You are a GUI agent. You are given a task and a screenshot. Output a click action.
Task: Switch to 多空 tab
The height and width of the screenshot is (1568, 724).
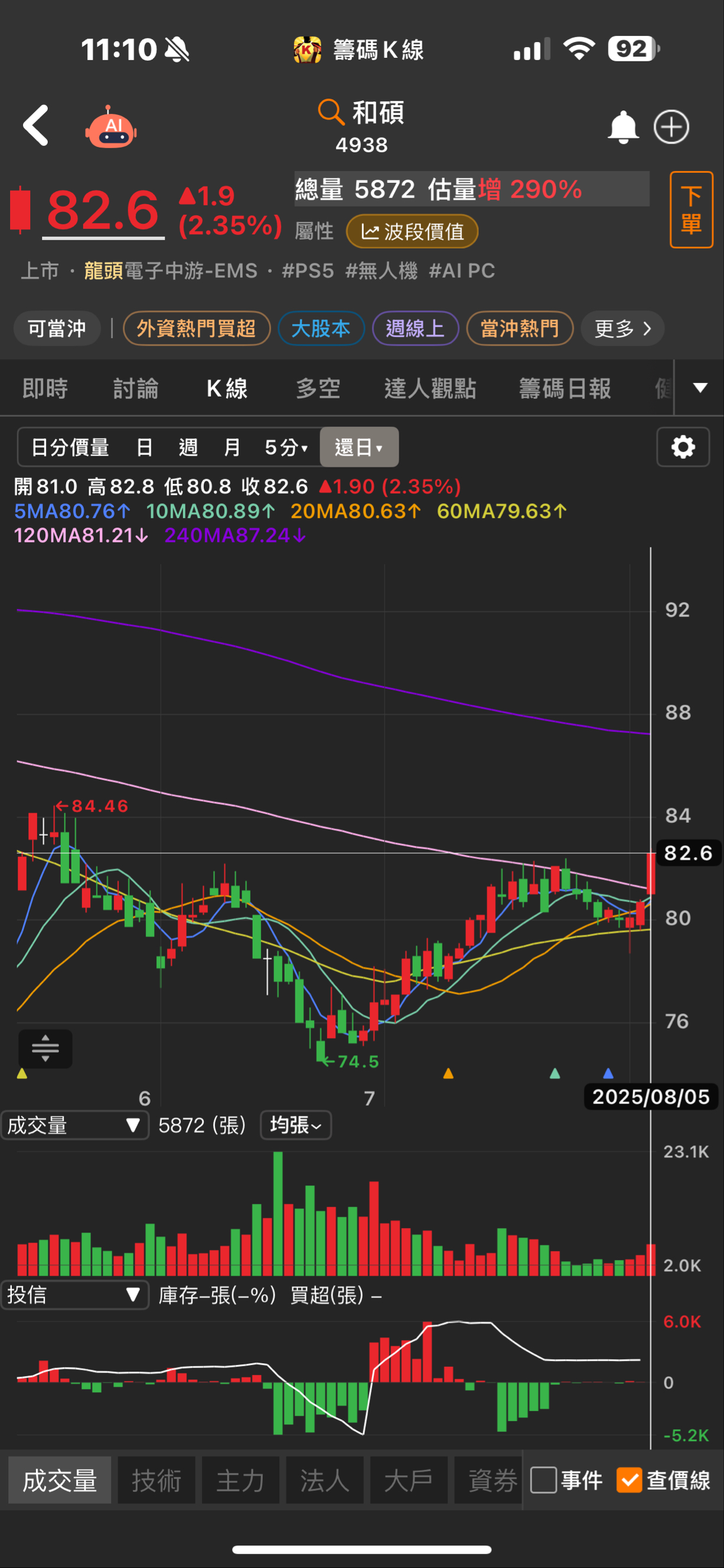point(318,388)
